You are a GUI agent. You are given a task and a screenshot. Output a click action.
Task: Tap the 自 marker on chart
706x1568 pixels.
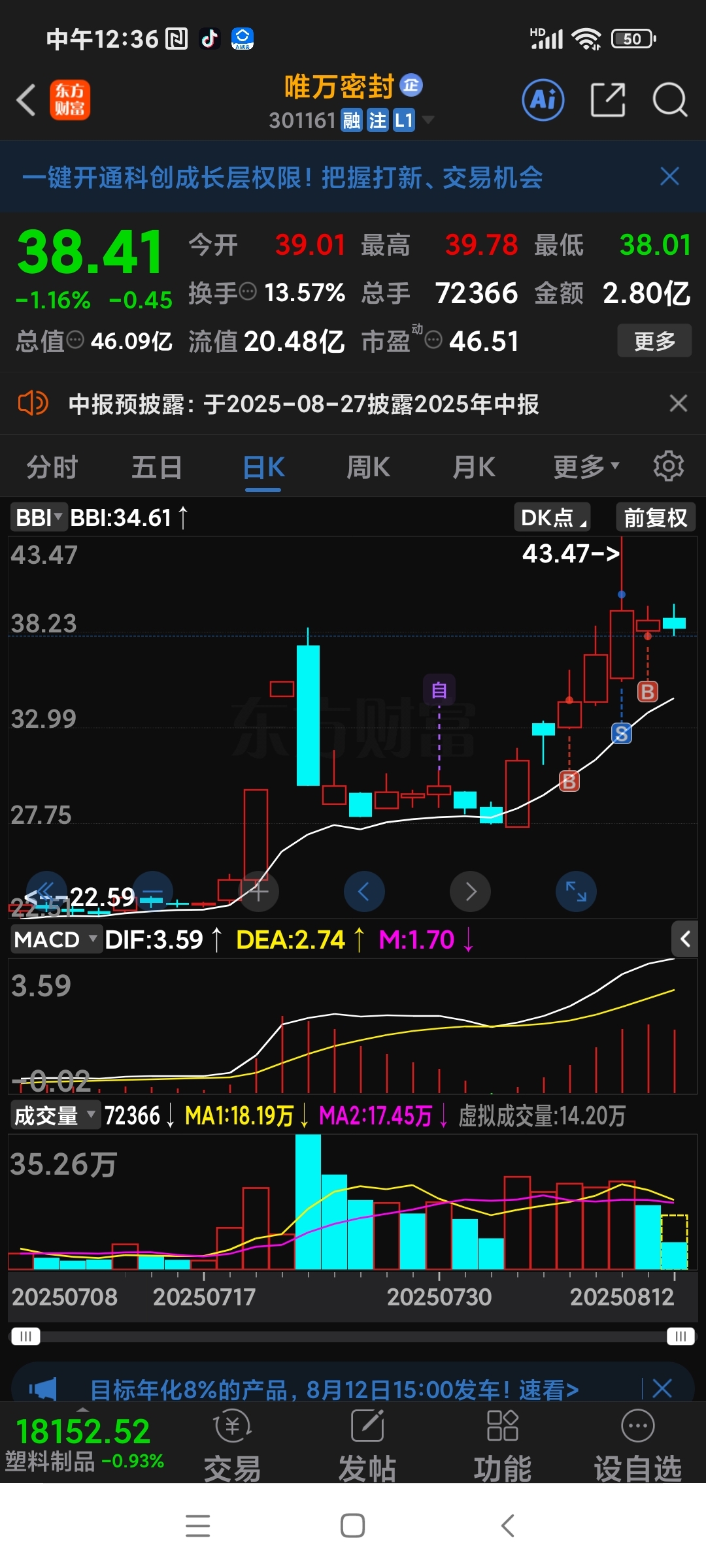[x=439, y=690]
